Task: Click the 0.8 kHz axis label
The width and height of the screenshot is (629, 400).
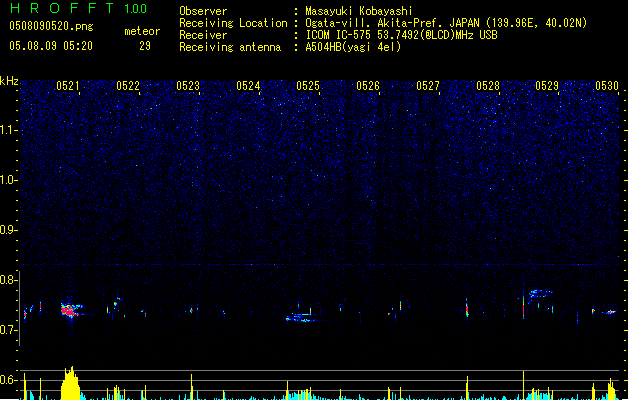Action: click(9, 280)
